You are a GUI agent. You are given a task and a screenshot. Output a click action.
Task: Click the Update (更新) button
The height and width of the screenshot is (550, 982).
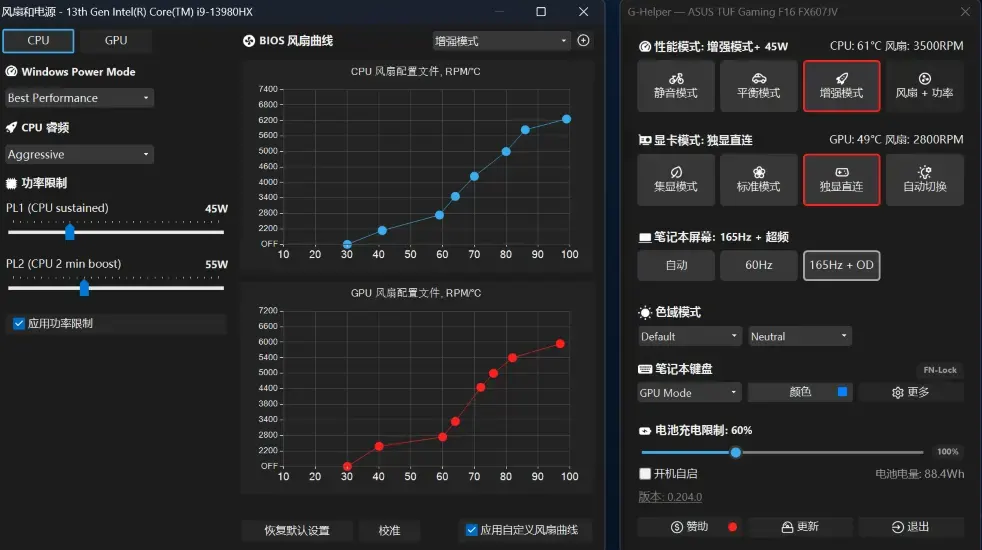pyautogui.click(x=800, y=527)
